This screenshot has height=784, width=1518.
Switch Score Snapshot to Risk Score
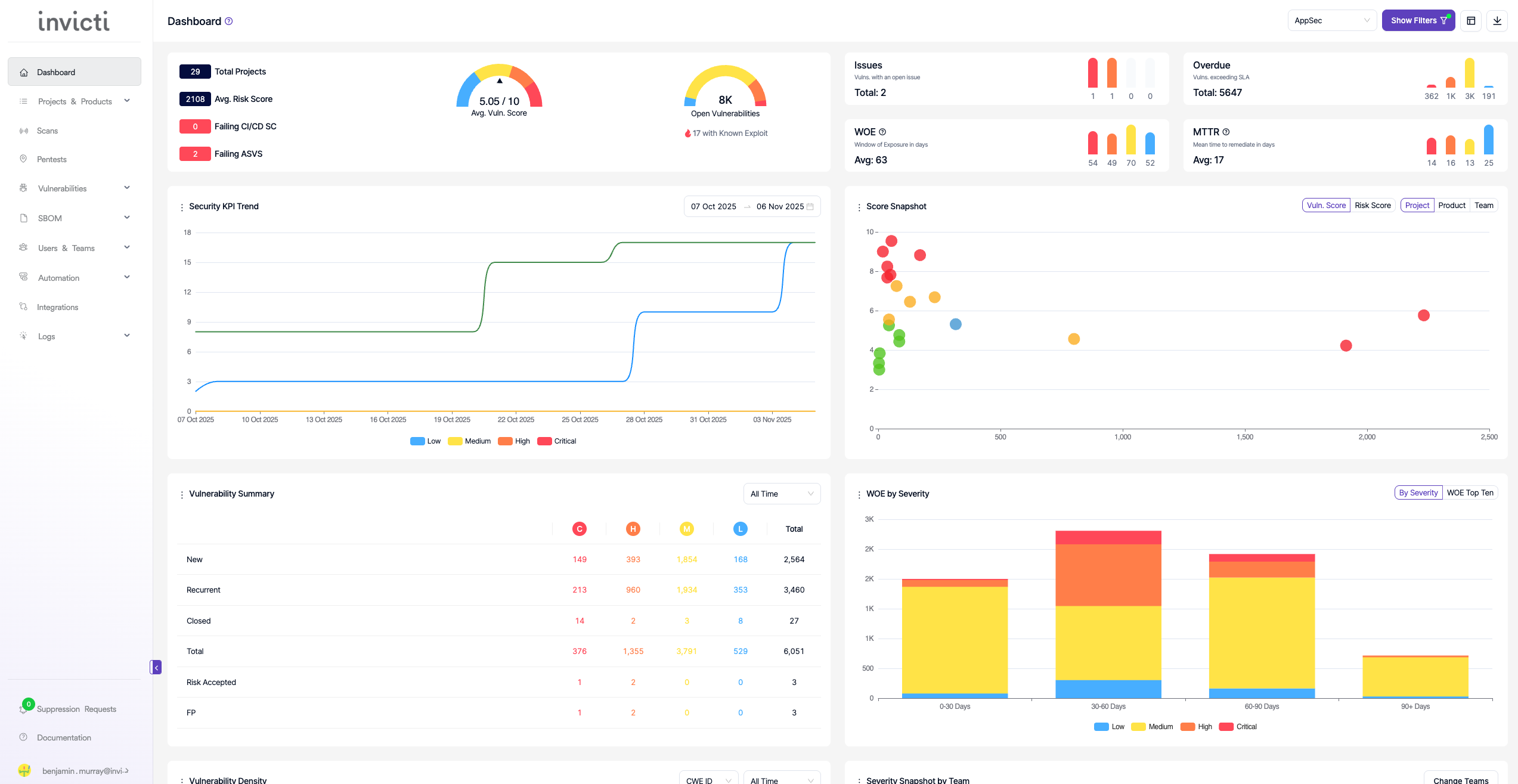tap(1372, 206)
